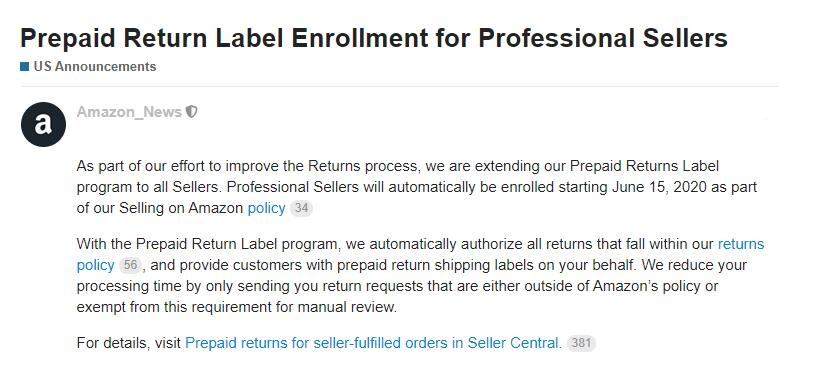This screenshot has height=381, width=813.
Task: Click the blue square category icon
Action: (24, 66)
